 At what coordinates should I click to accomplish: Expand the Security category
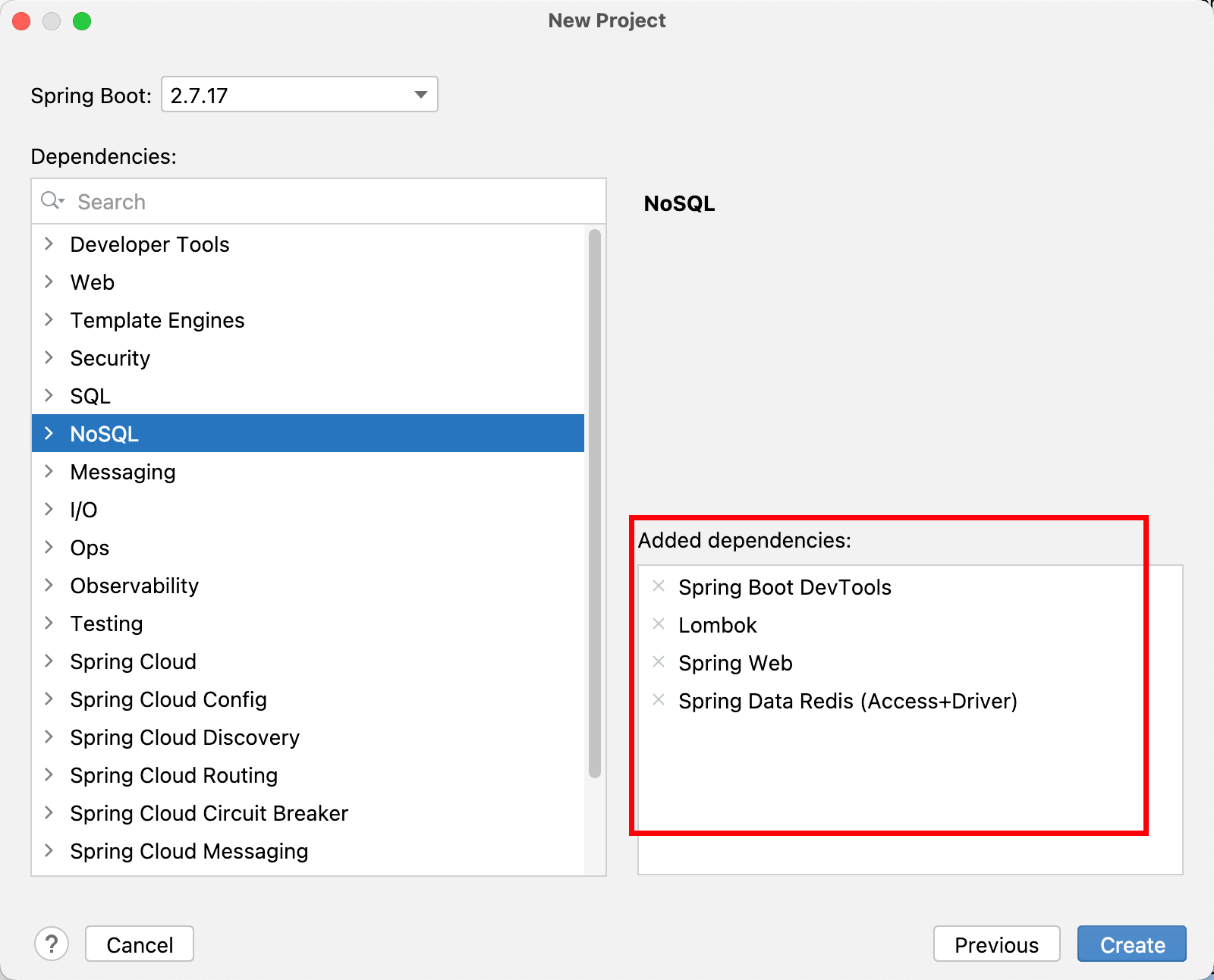(49, 357)
